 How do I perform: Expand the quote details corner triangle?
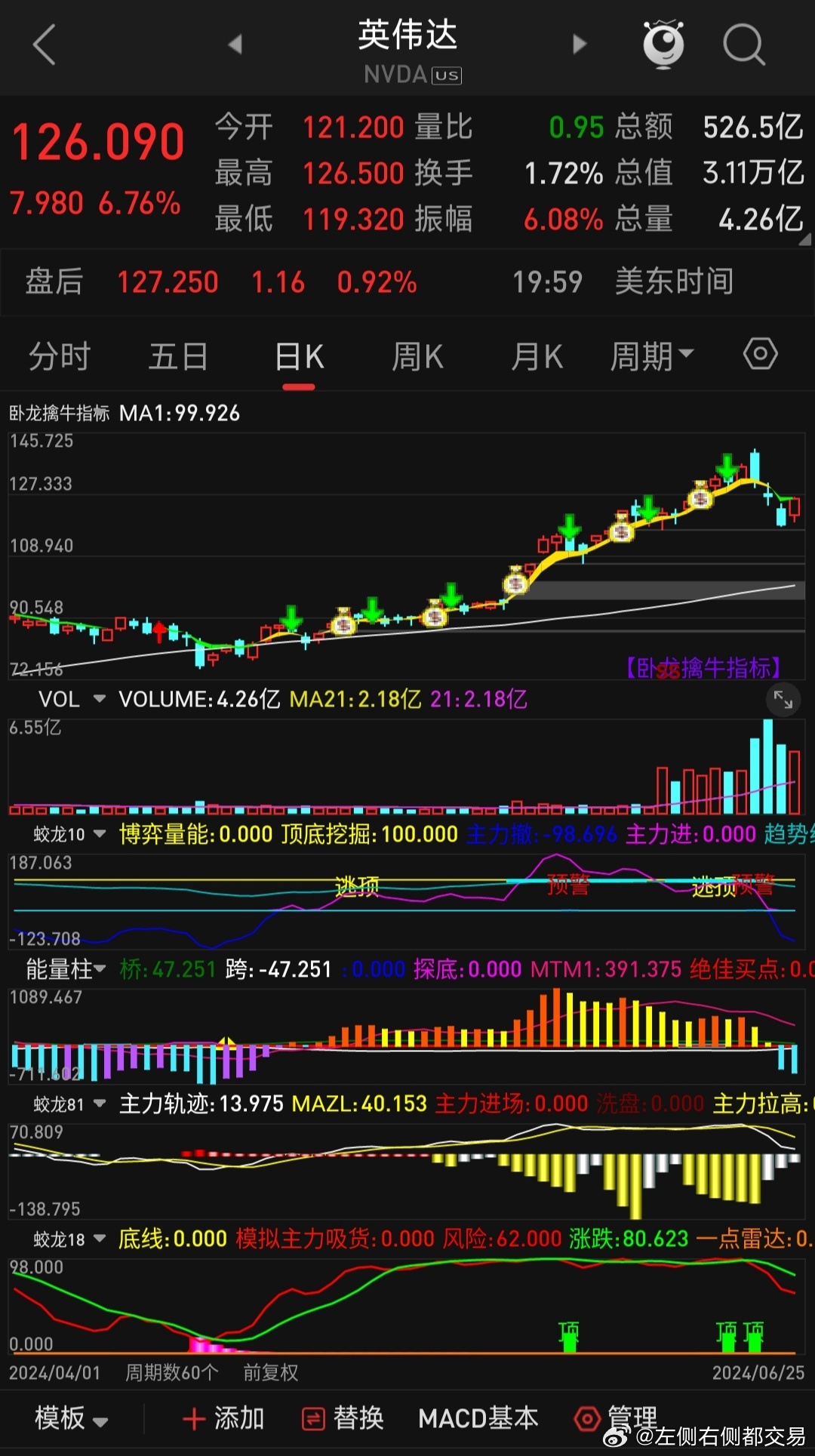pos(804,239)
